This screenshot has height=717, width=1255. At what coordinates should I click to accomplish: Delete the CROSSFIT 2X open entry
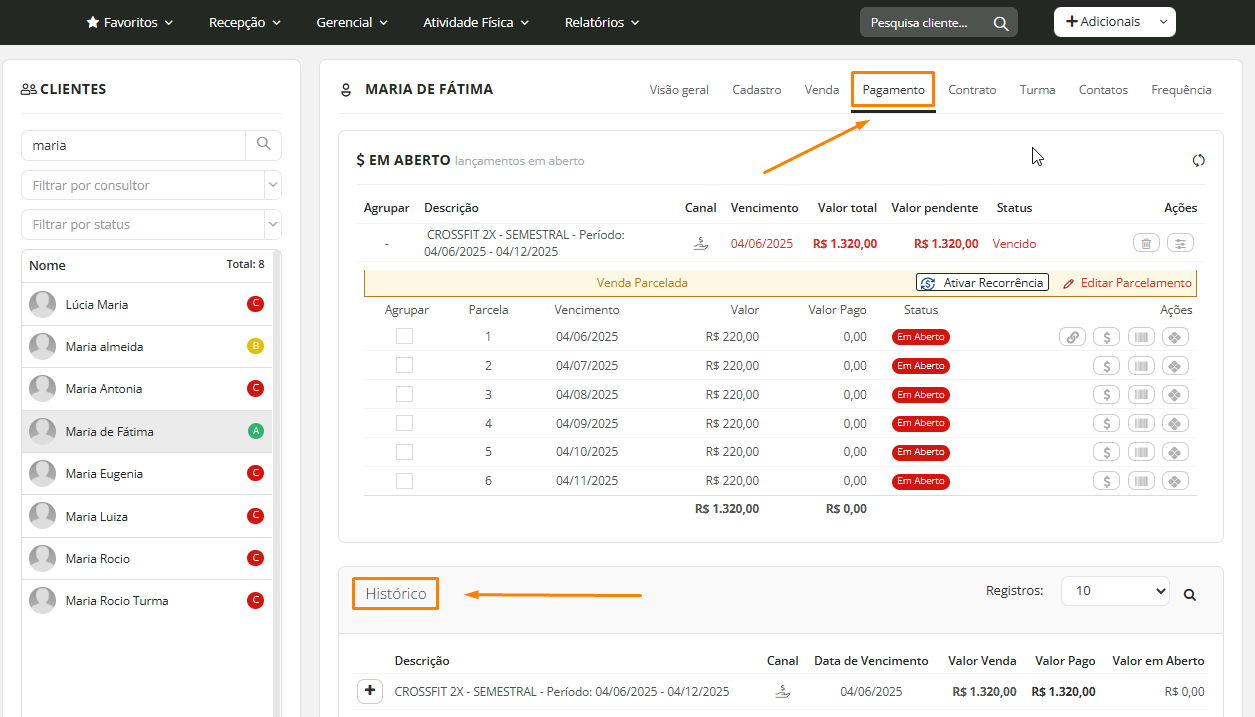pos(1146,243)
